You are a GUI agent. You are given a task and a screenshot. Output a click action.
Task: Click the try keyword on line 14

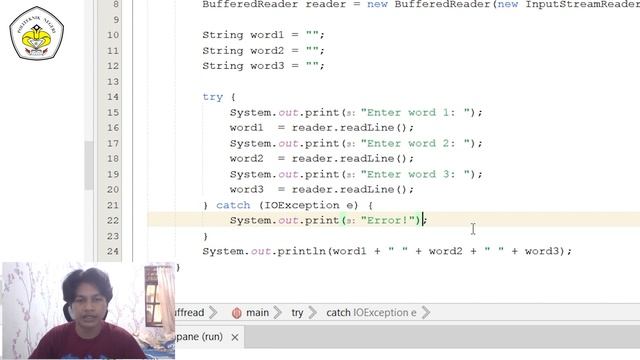coord(213,97)
